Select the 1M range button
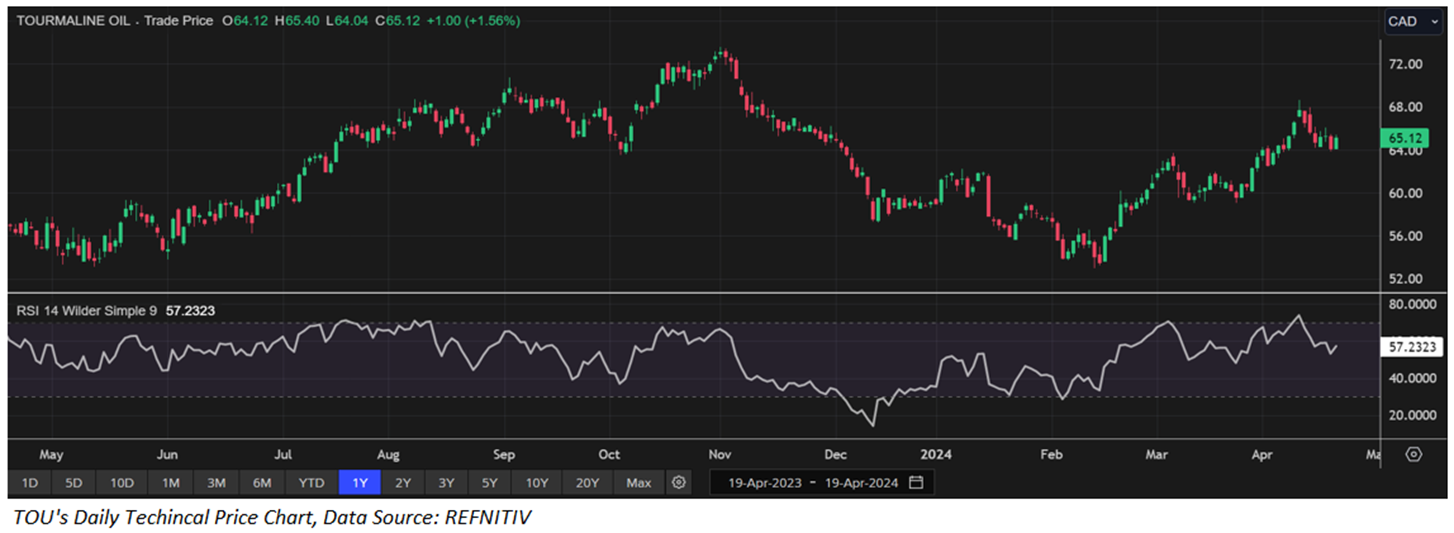1454x533 pixels. tap(170, 483)
